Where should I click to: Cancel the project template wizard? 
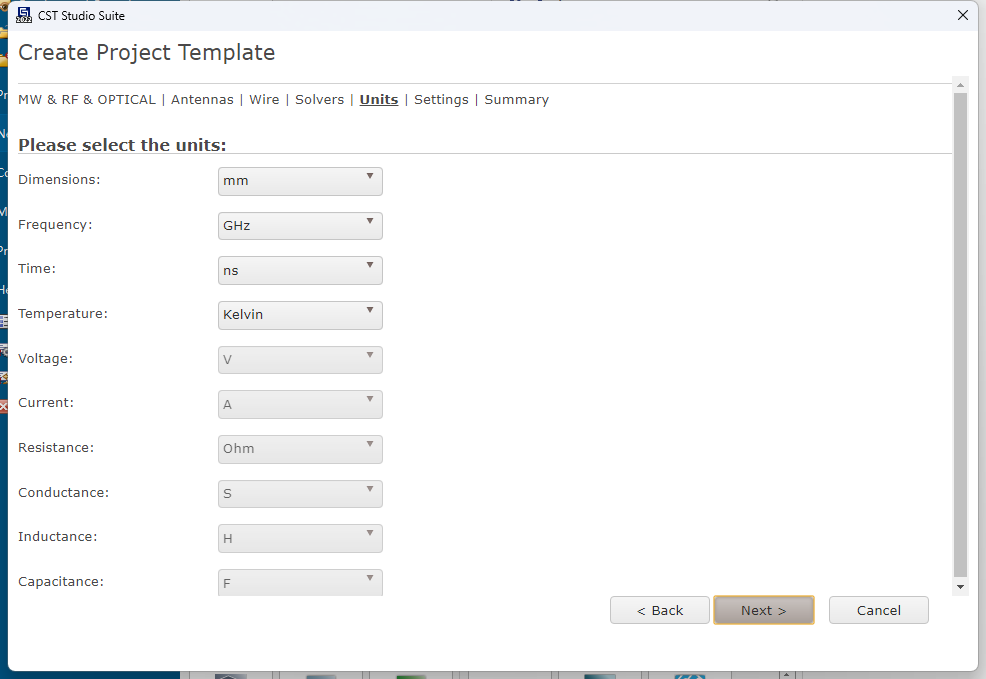(878, 610)
